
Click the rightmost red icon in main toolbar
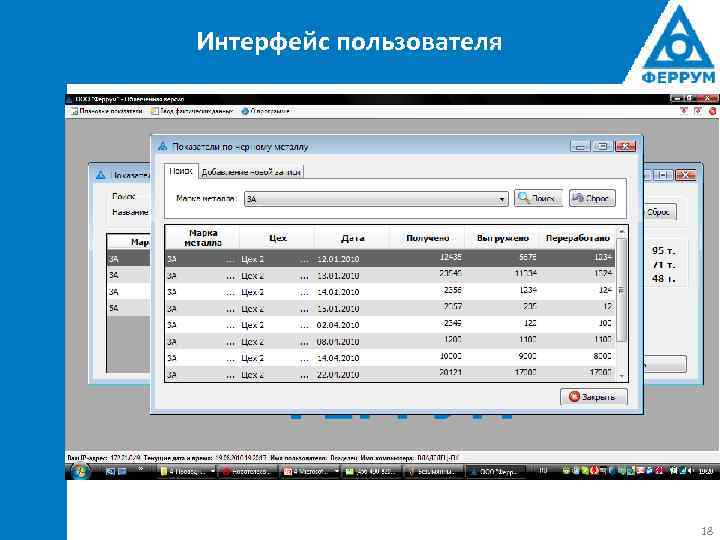tap(712, 111)
